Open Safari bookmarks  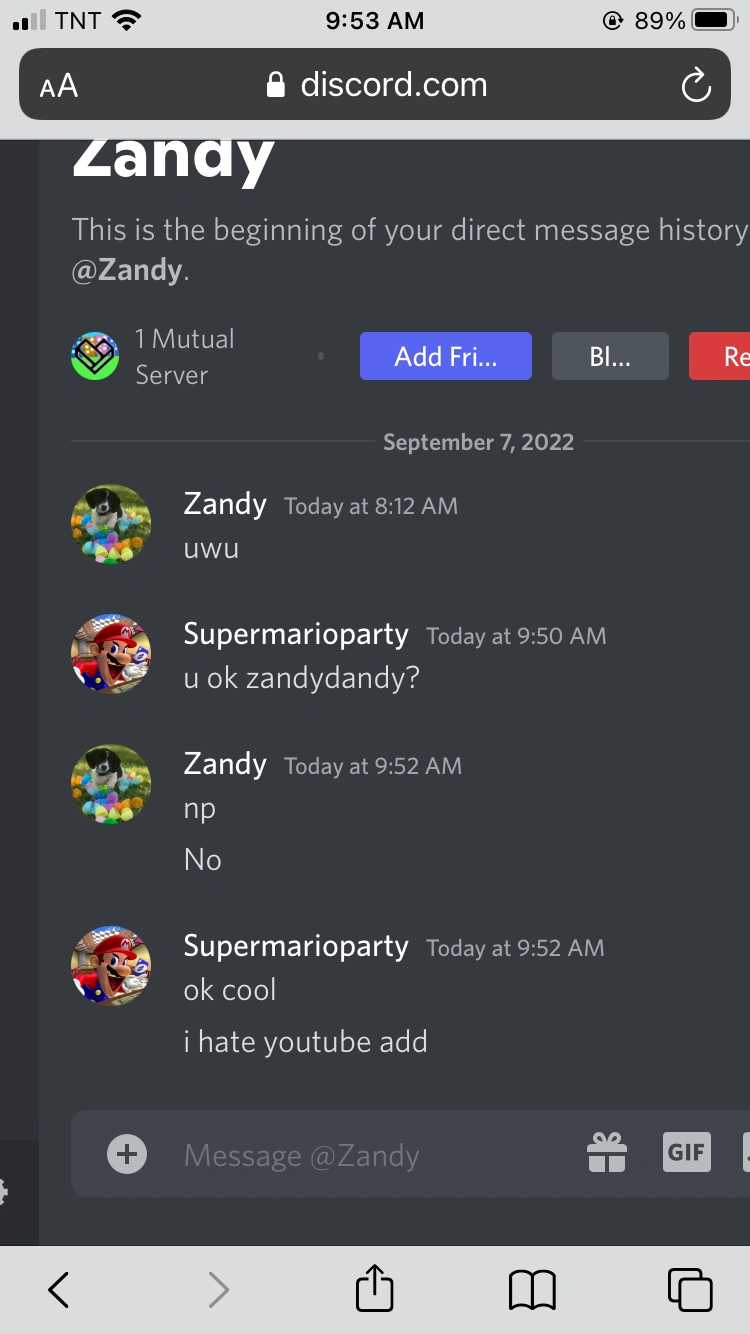(x=531, y=1289)
